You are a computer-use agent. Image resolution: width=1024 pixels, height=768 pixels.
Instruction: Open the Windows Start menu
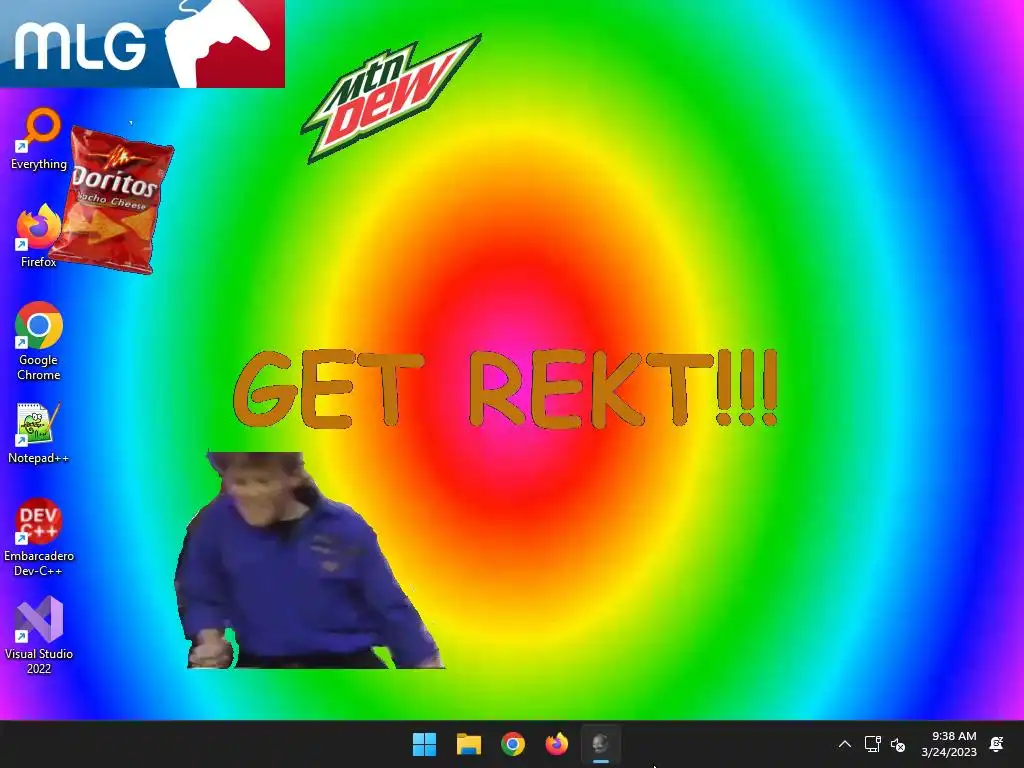click(424, 744)
